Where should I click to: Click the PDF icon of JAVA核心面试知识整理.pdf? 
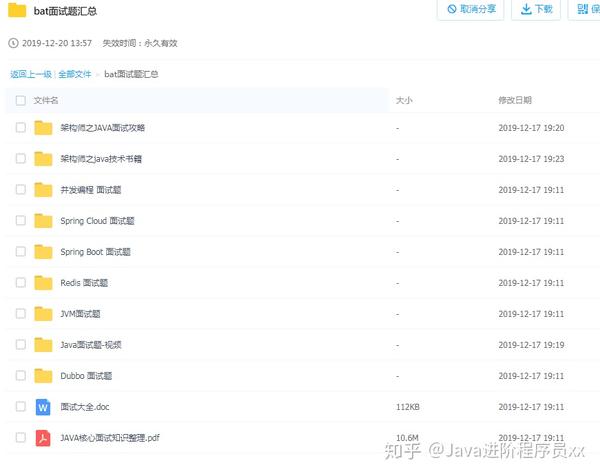pyautogui.click(x=43, y=438)
